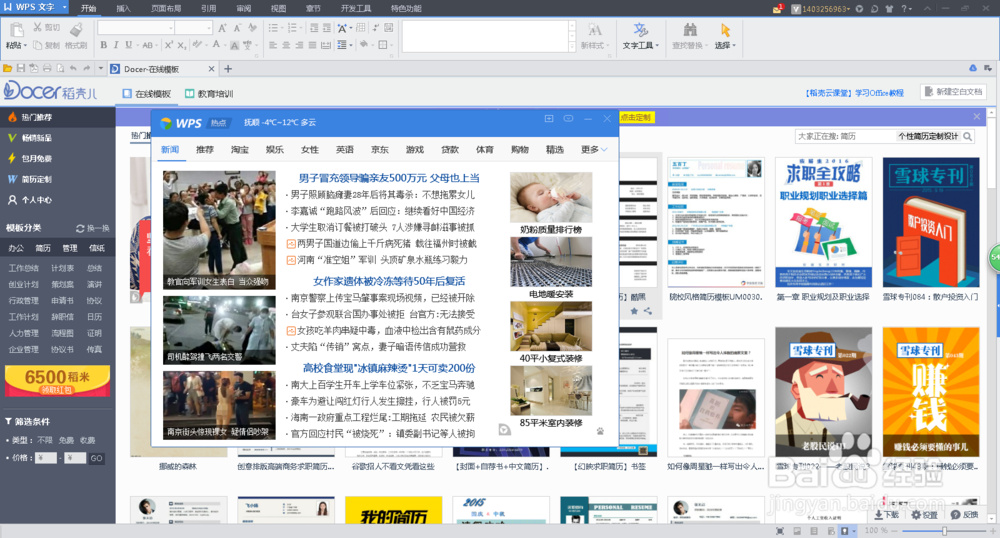
Task: Open the mail notification icon in title bar
Action: pos(777,9)
